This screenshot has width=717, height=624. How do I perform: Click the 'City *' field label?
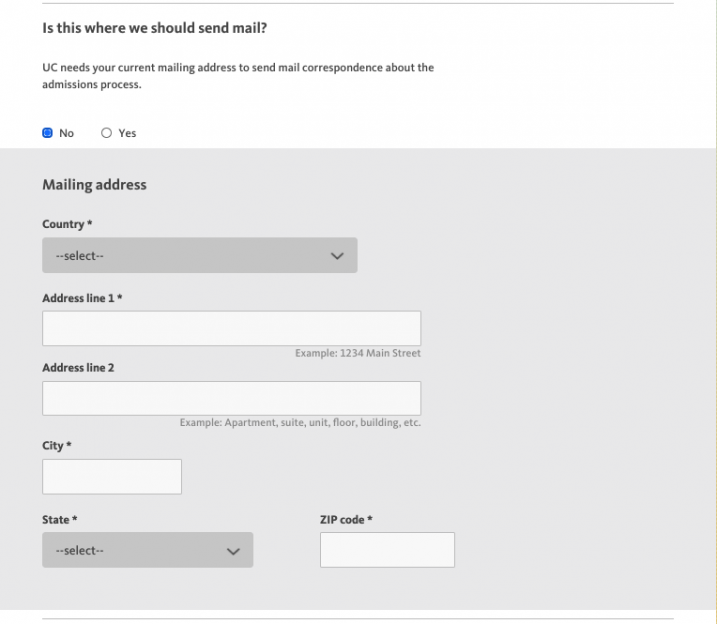click(56, 445)
